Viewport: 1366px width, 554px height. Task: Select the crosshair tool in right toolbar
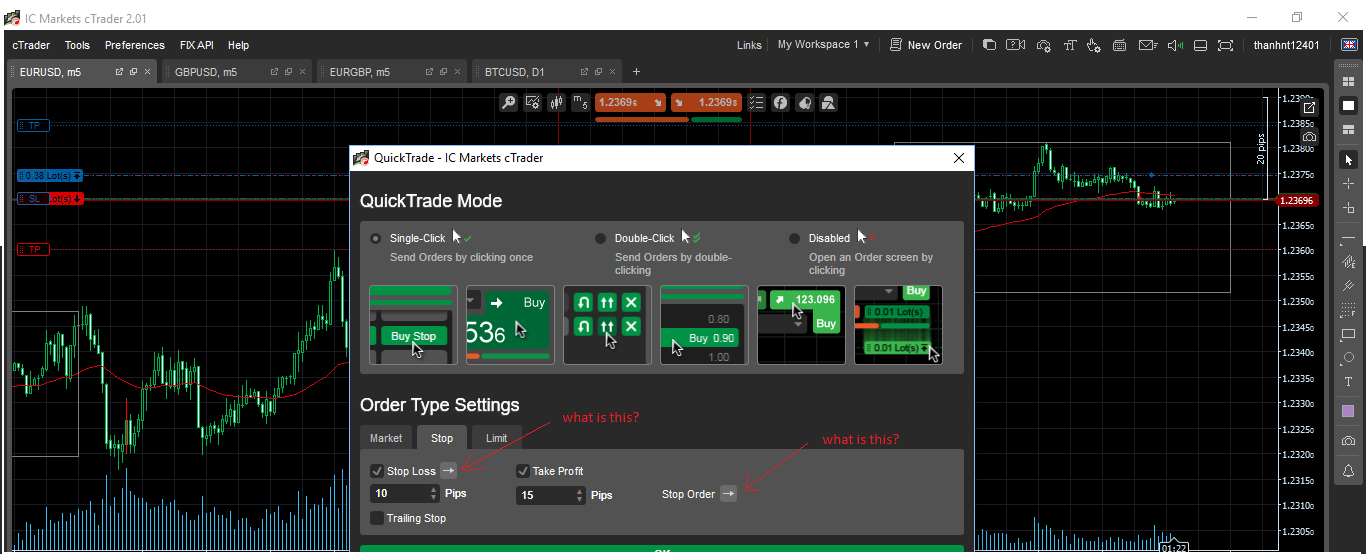click(1349, 184)
